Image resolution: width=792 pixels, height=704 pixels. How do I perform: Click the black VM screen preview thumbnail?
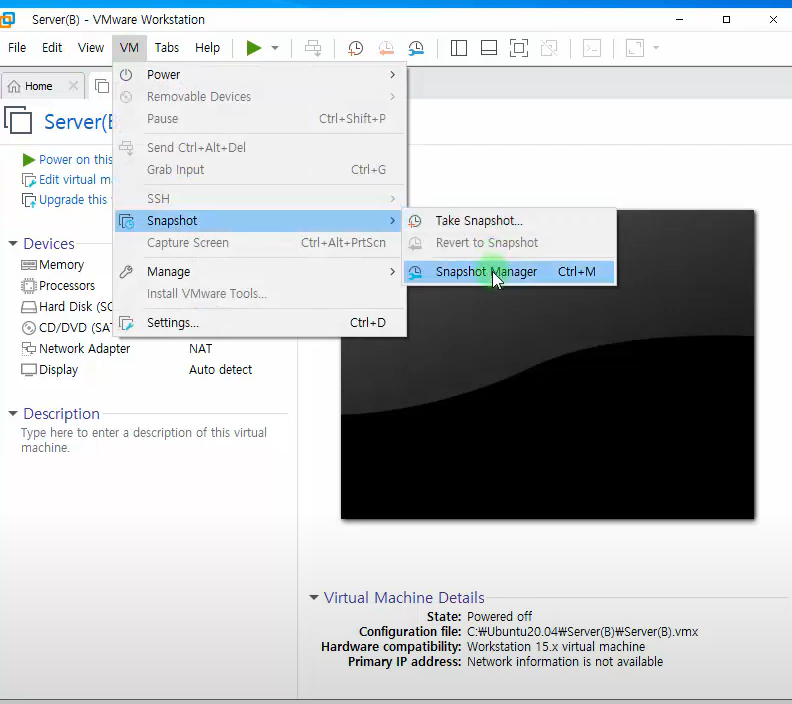tap(548, 365)
